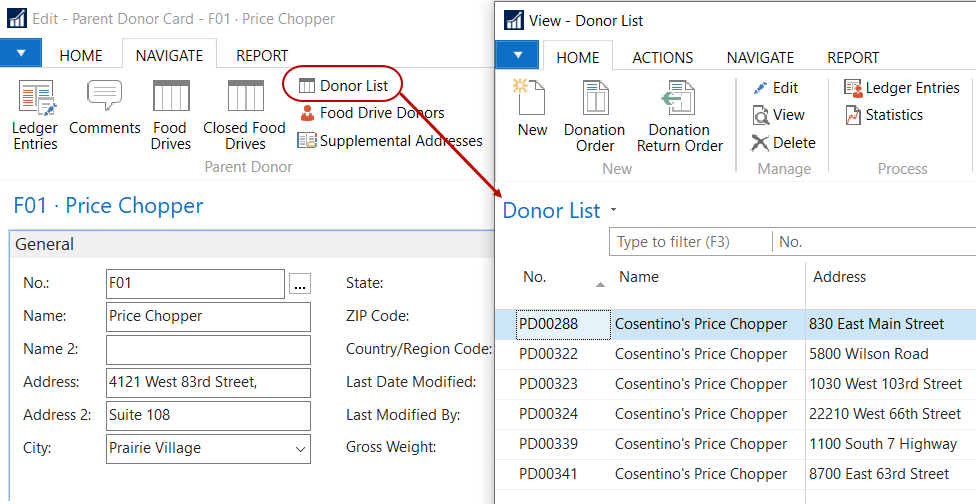Switch to REPORT tab in Parent Donor Card
The image size is (976, 504).
click(262, 56)
